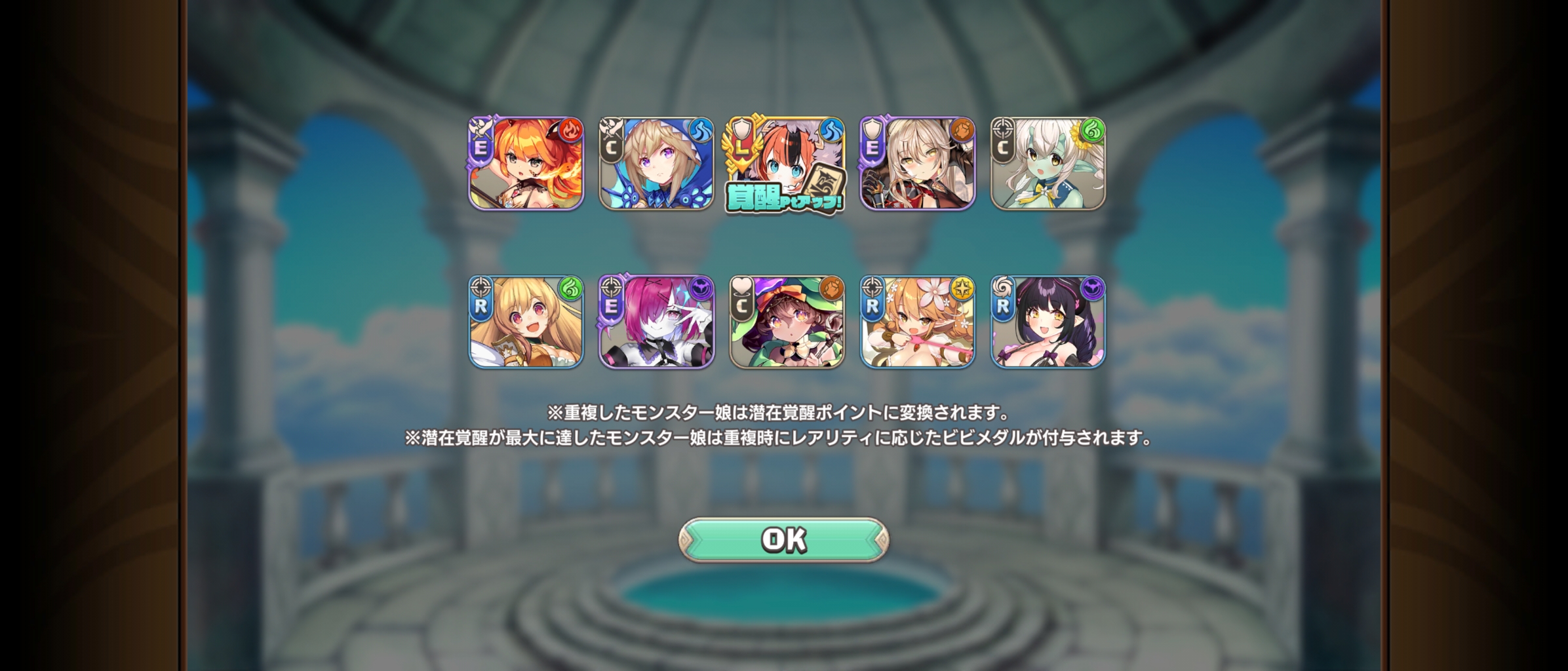Select the pink-haired E-rank dark card
The width and height of the screenshot is (1568, 671).
coord(656,322)
